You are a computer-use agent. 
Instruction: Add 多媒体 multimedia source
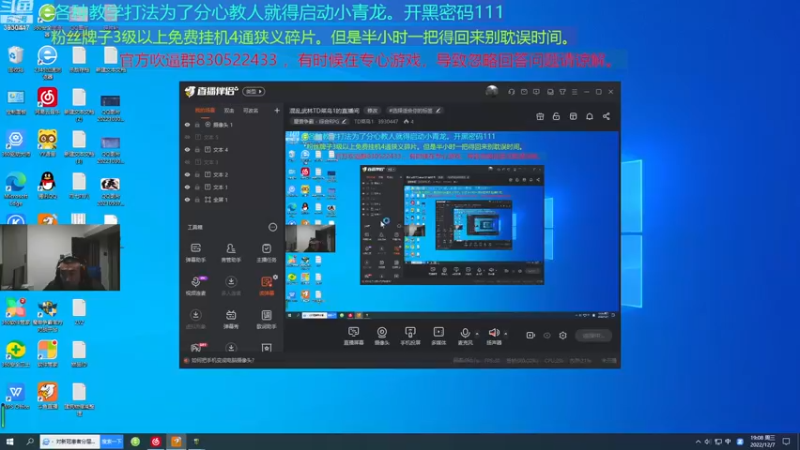(x=438, y=336)
